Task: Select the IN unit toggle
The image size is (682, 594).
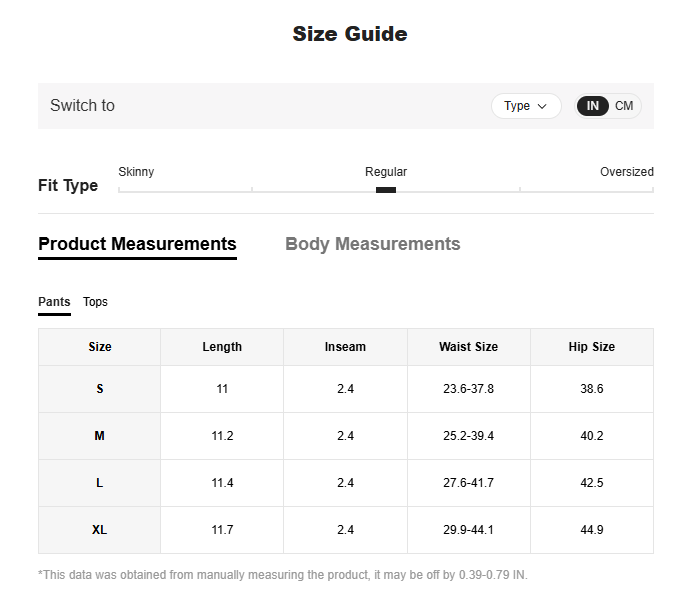Action: [592, 106]
